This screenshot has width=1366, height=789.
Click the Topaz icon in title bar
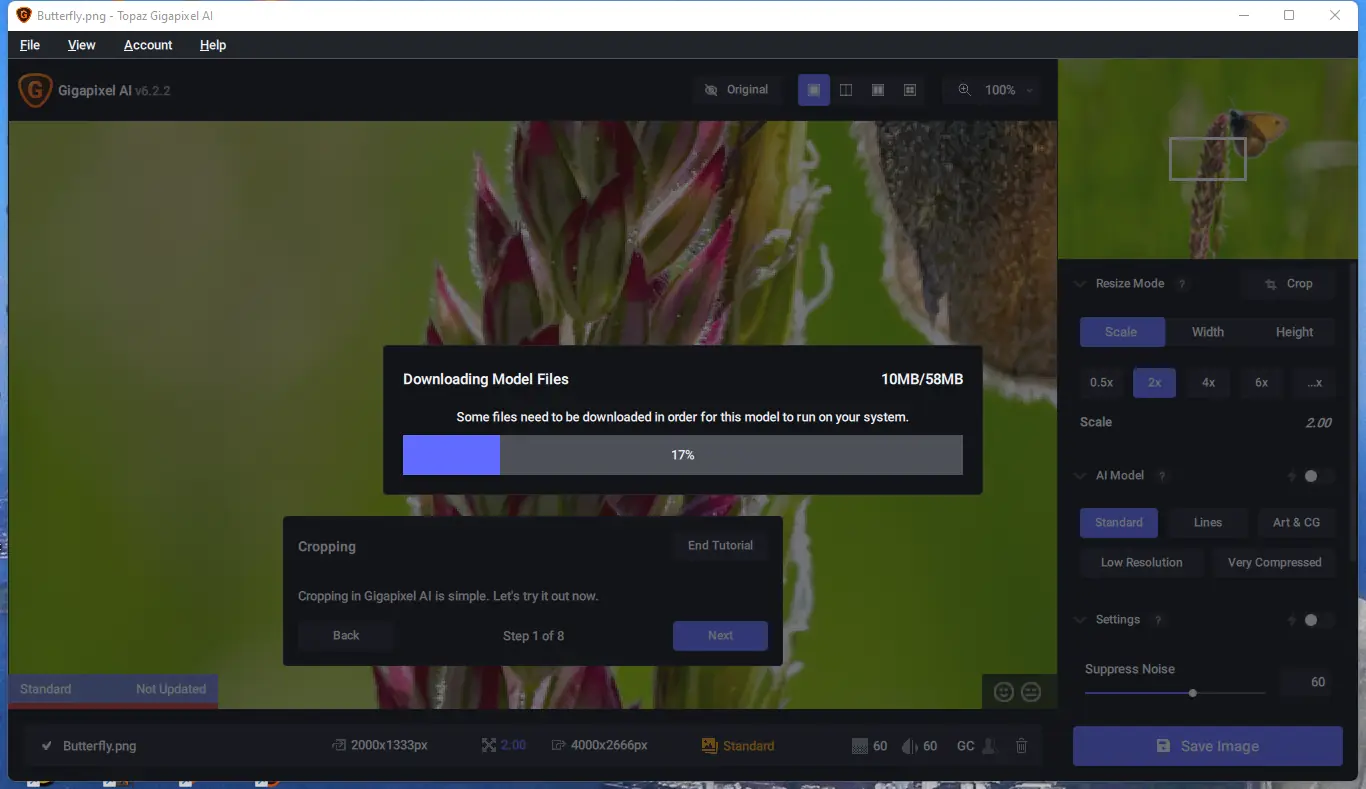(x=24, y=15)
